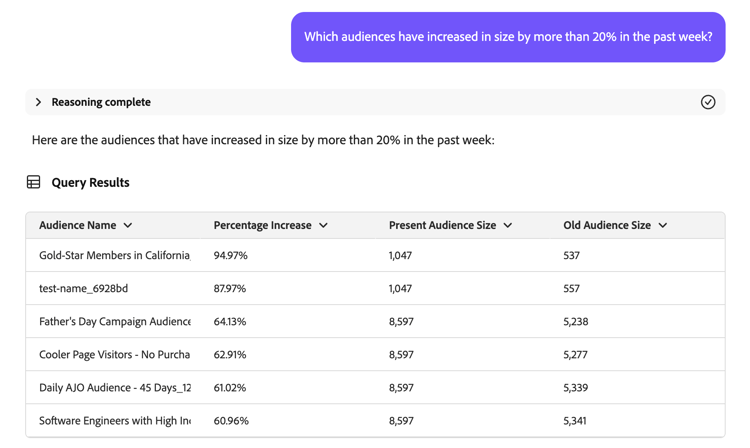Image resolution: width=750 pixels, height=448 pixels.
Task: Click Cooler Page Visitors audience name
Action: click(x=114, y=355)
